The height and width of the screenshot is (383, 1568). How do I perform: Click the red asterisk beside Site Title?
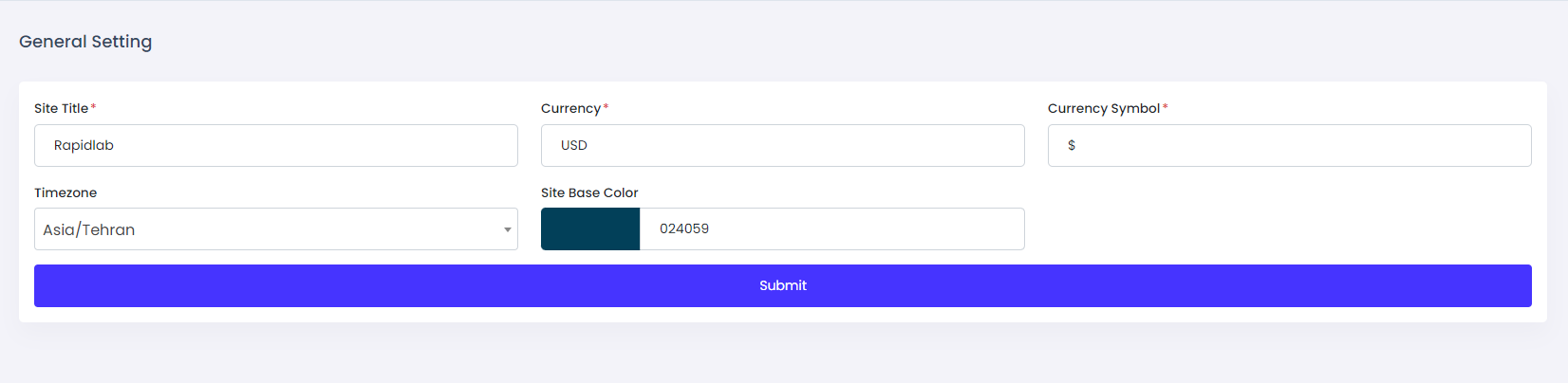click(93, 107)
